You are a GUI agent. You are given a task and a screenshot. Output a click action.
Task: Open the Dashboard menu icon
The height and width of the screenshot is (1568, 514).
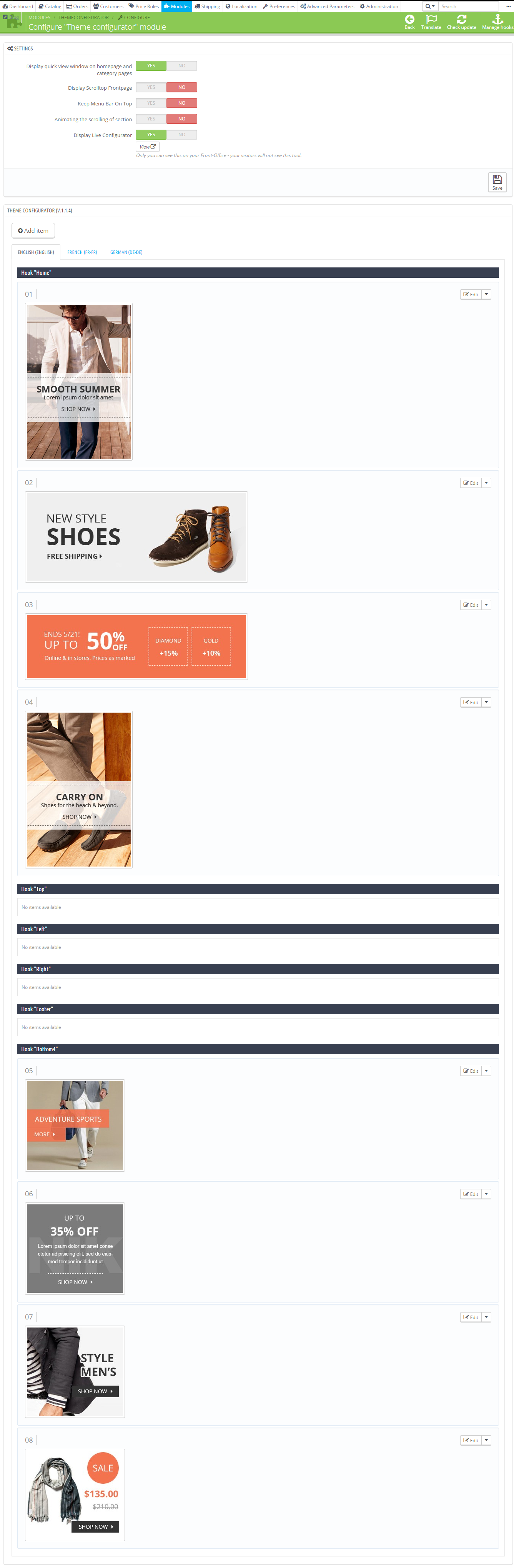pyautogui.click(x=5, y=6)
